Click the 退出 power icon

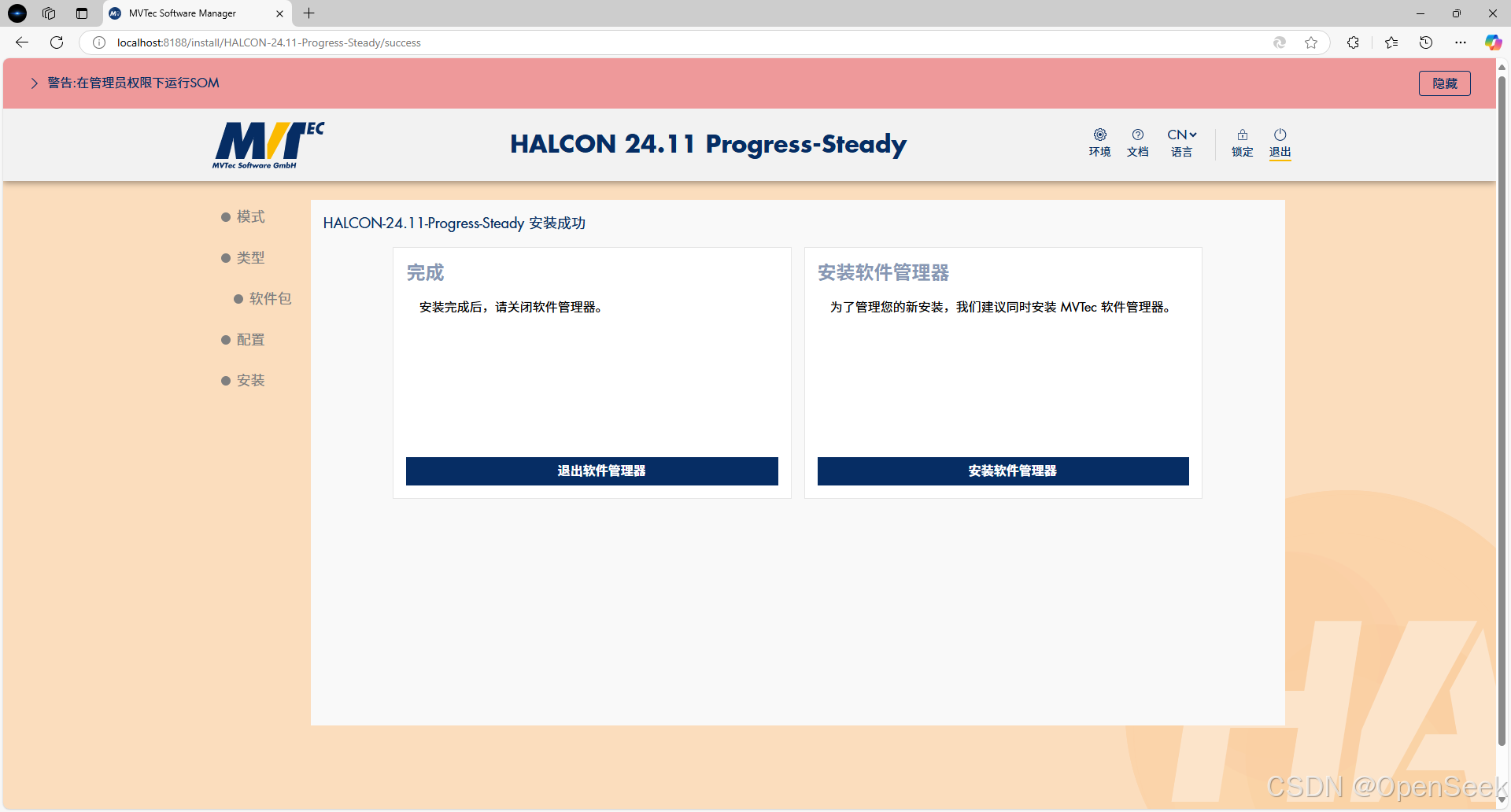coord(1280,142)
